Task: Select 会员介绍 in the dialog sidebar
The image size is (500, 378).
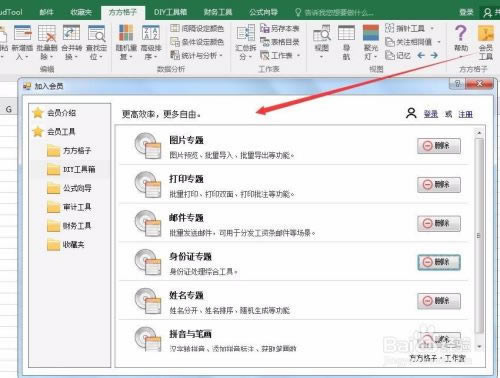Action: click(x=55, y=113)
